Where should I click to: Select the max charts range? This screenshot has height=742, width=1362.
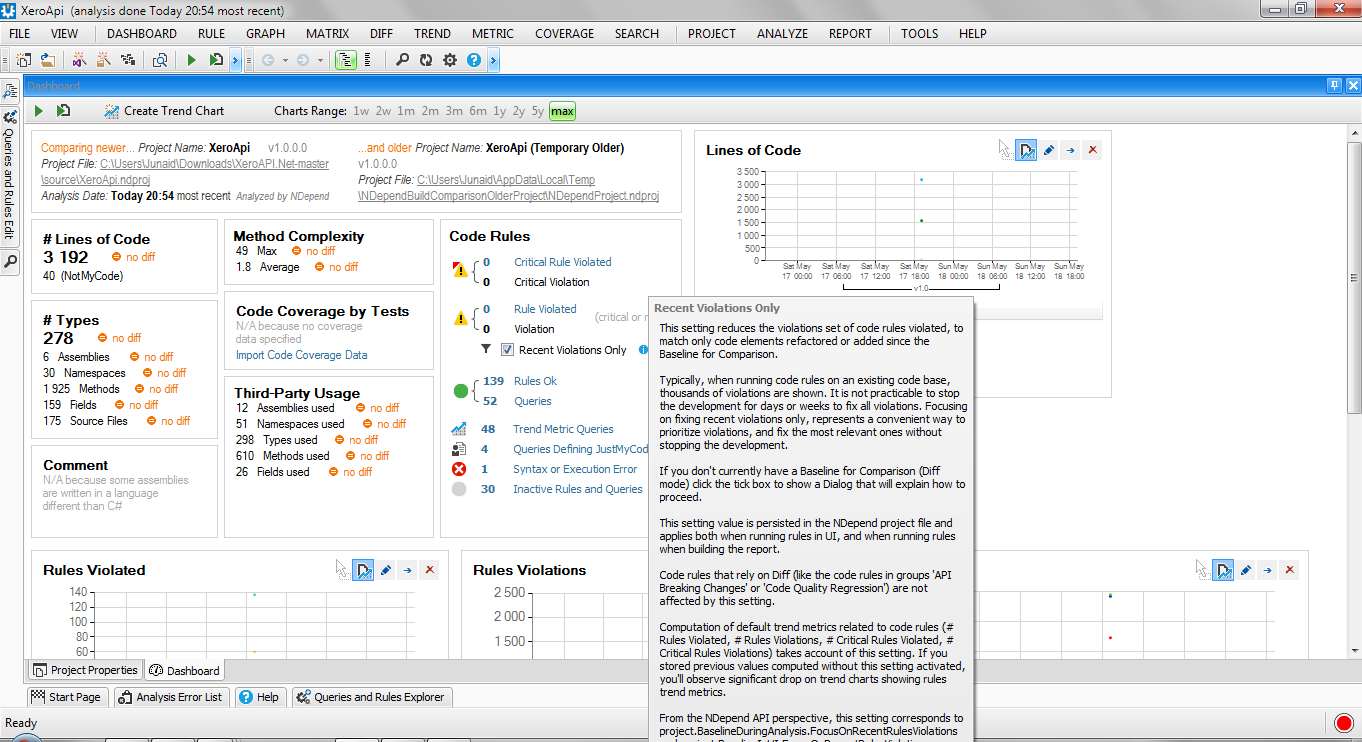(x=562, y=111)
